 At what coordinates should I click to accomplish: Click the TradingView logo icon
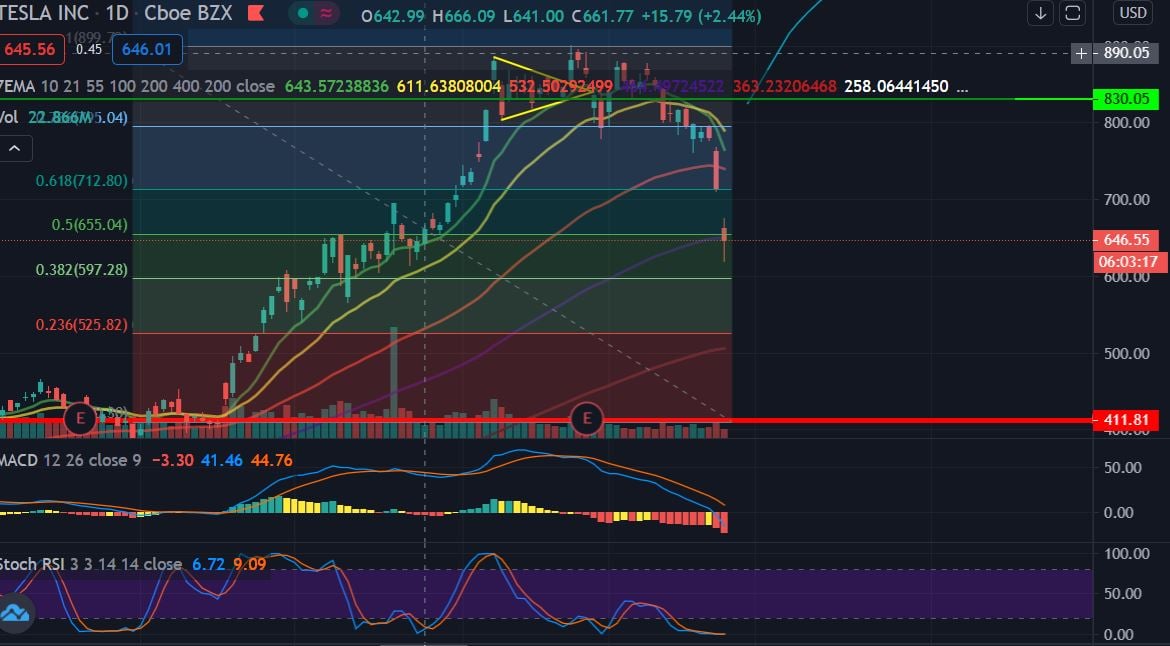click(x=13, y=613)
